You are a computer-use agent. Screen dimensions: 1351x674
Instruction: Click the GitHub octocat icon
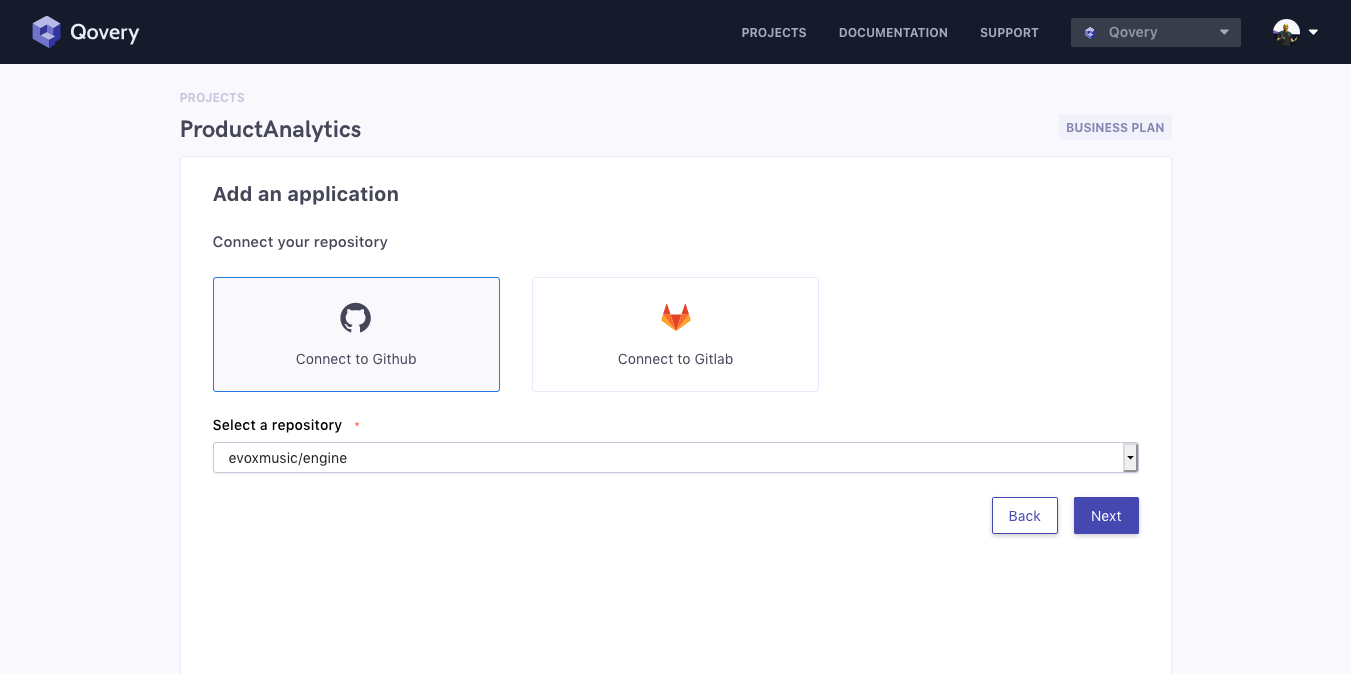pyautogui.click(x=356, y=318)
